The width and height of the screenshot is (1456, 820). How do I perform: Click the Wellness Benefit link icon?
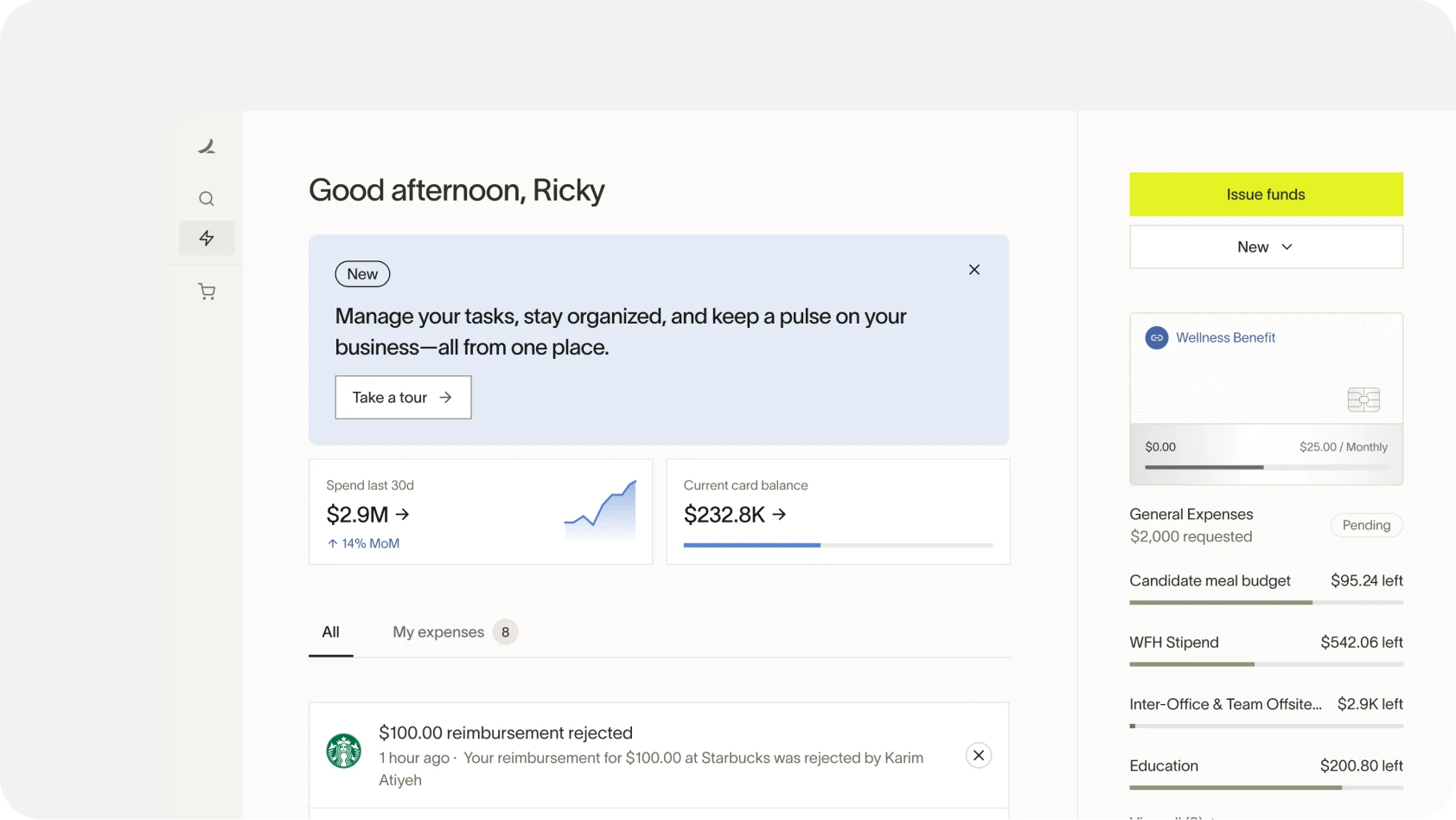pos(1156,338)
